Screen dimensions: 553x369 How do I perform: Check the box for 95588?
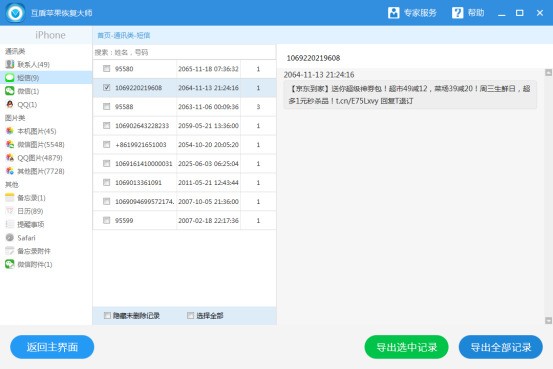[107, 107]
